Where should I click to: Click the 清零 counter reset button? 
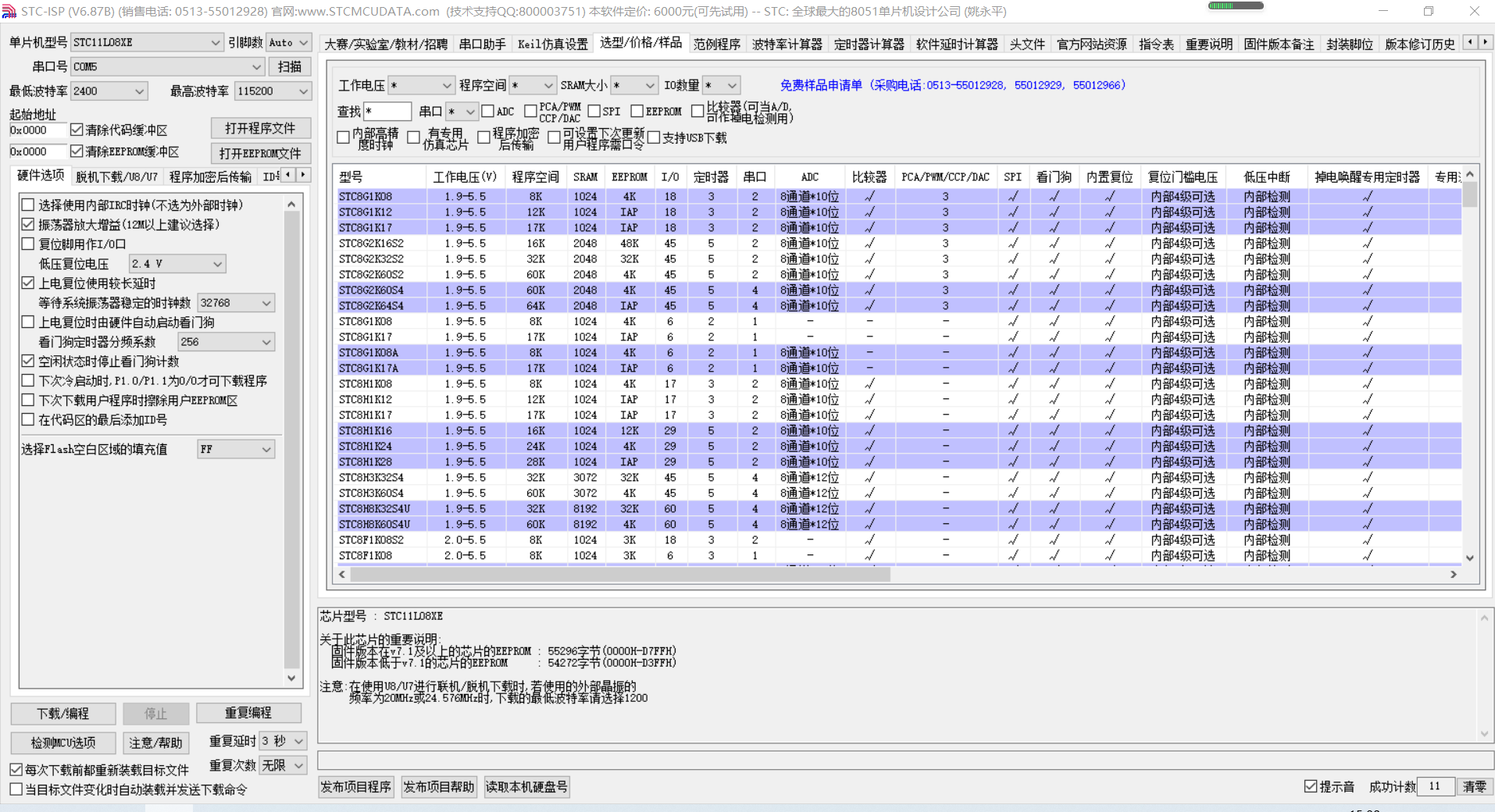[x=1475, y=786]
